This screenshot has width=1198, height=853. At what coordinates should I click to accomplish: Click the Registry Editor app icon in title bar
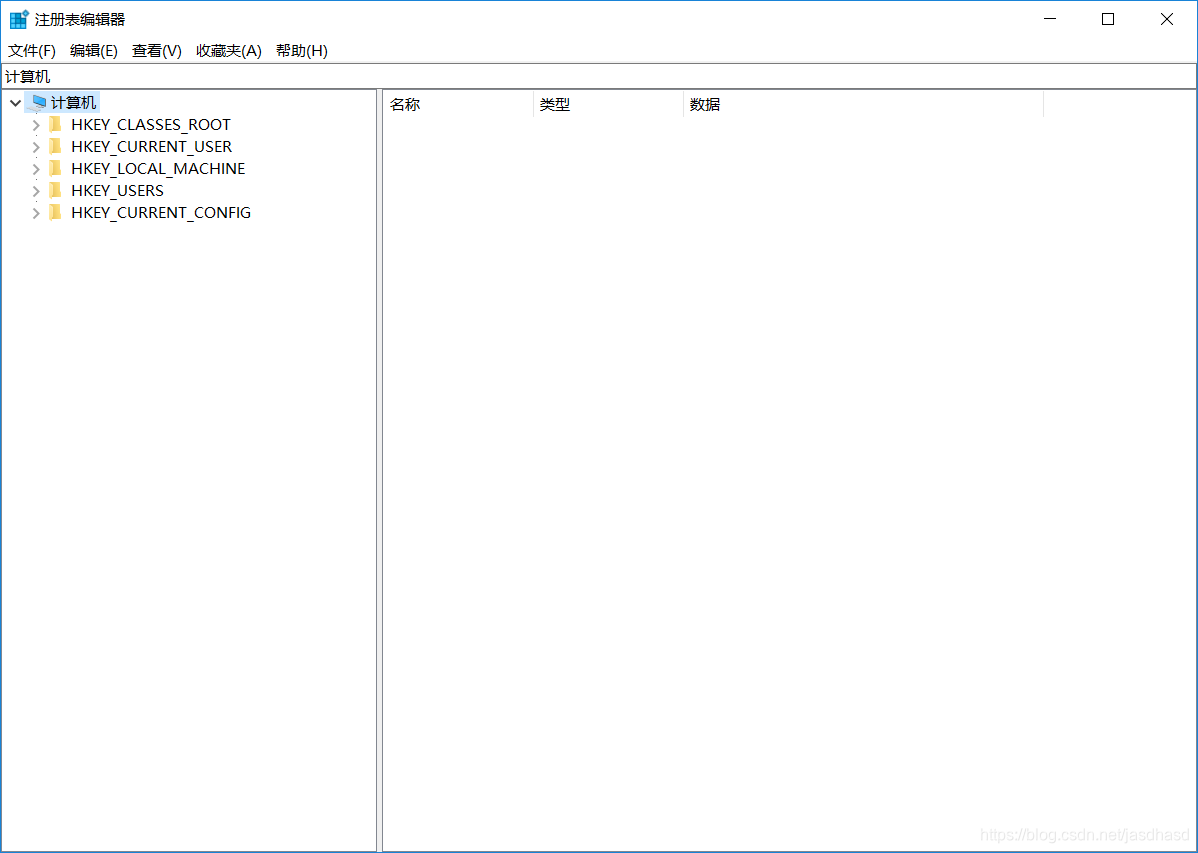[x=19, y=19]
